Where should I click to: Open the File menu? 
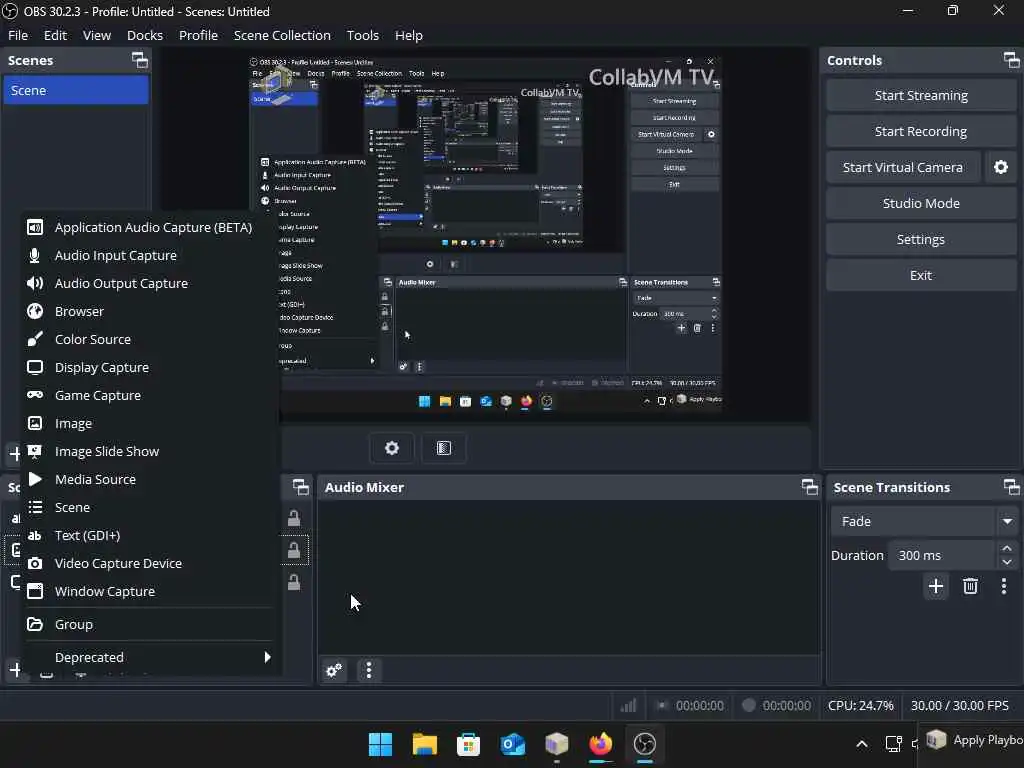click(x=18, y=35)
